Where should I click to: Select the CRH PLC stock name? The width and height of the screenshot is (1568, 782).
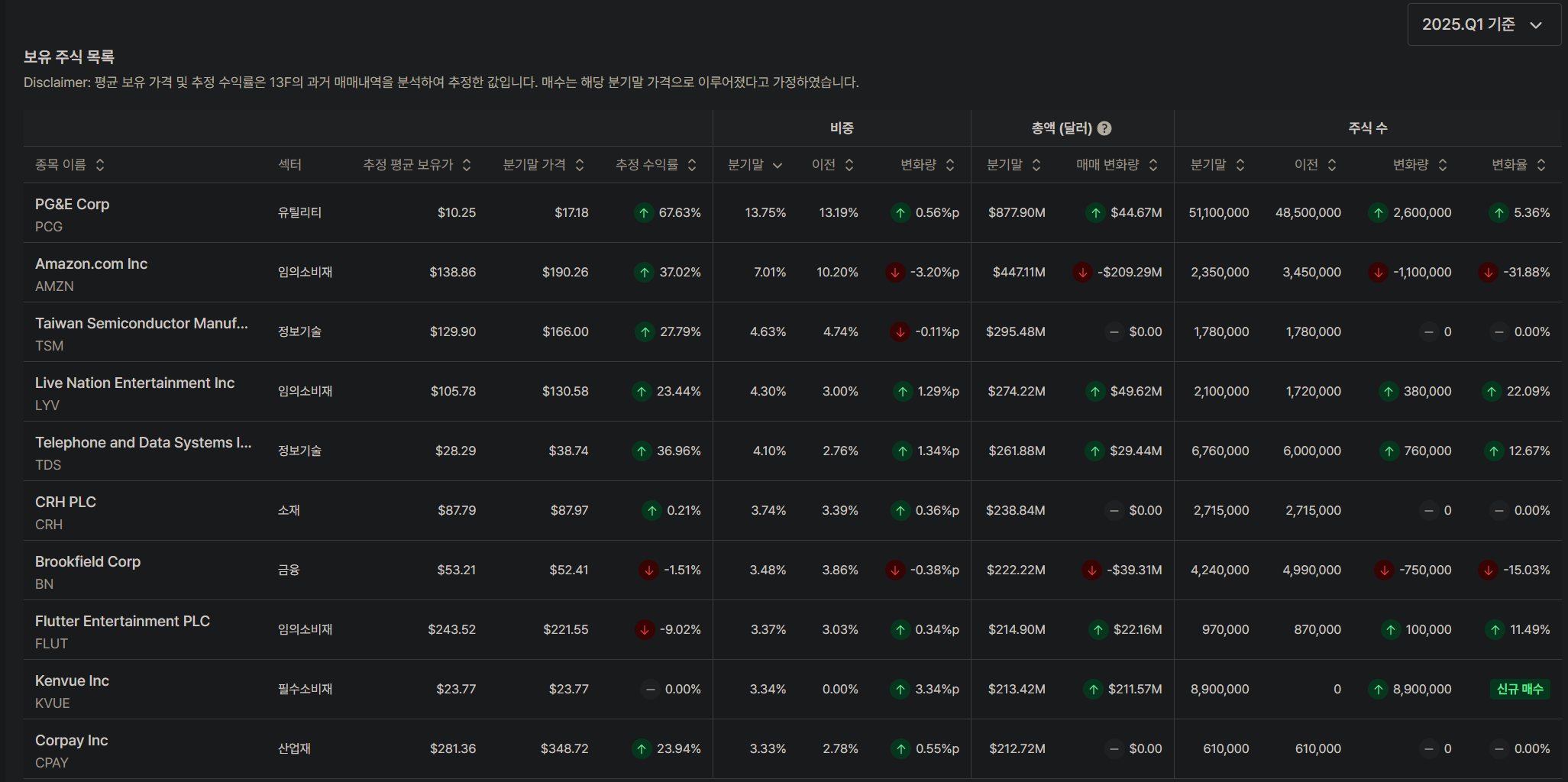66,502
